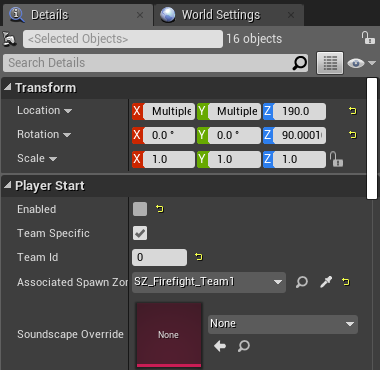
Task: Click the Team Id value field
Action: click(x=159, y=257)
